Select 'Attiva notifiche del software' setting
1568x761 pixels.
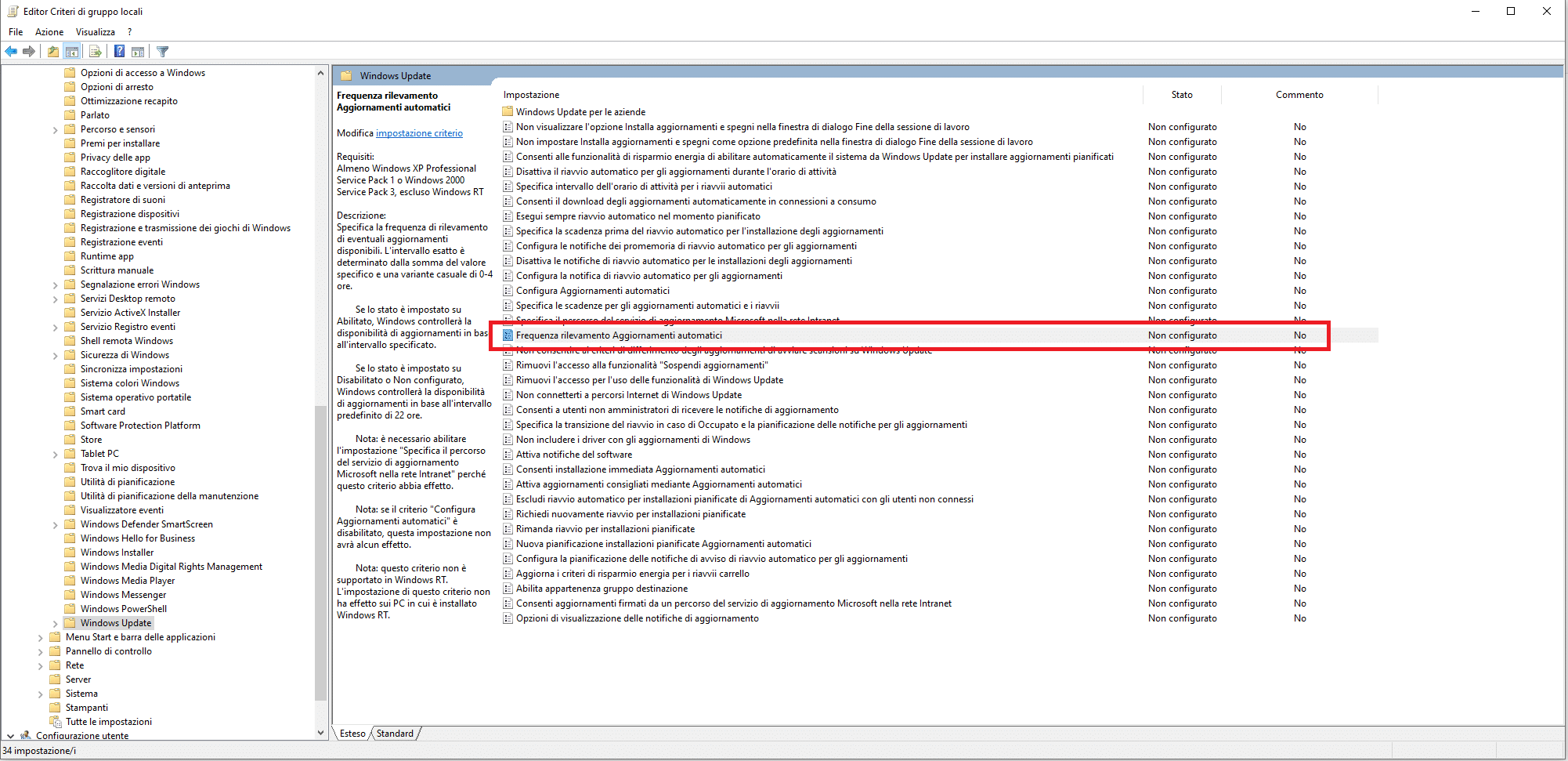coord(574,455)
